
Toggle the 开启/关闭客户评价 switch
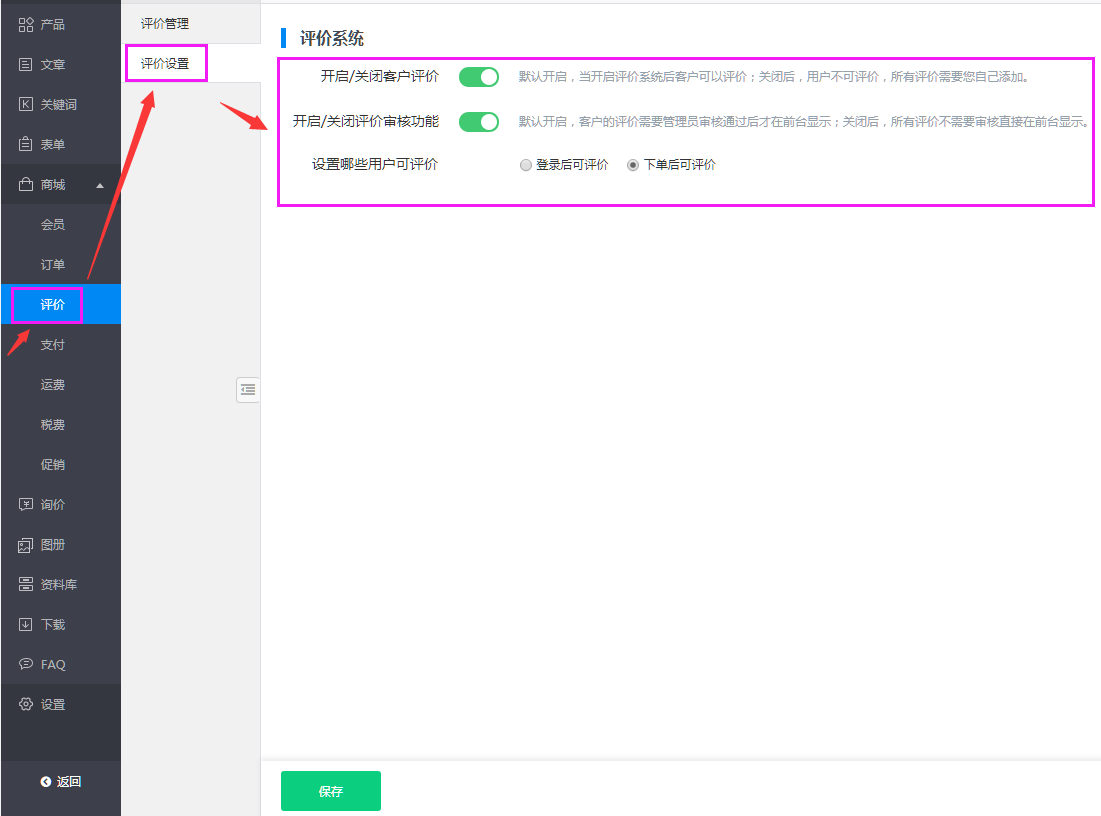[x=478, y=77]
